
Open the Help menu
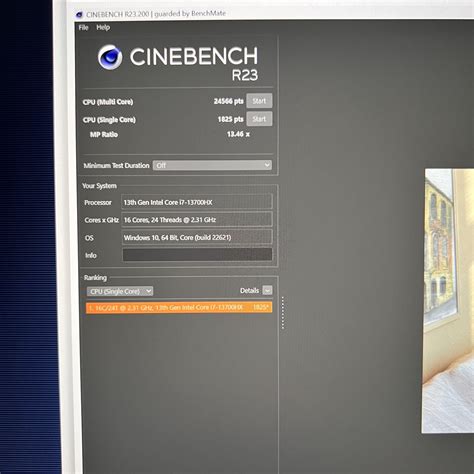pyautogui.click(x=103, y=28)
